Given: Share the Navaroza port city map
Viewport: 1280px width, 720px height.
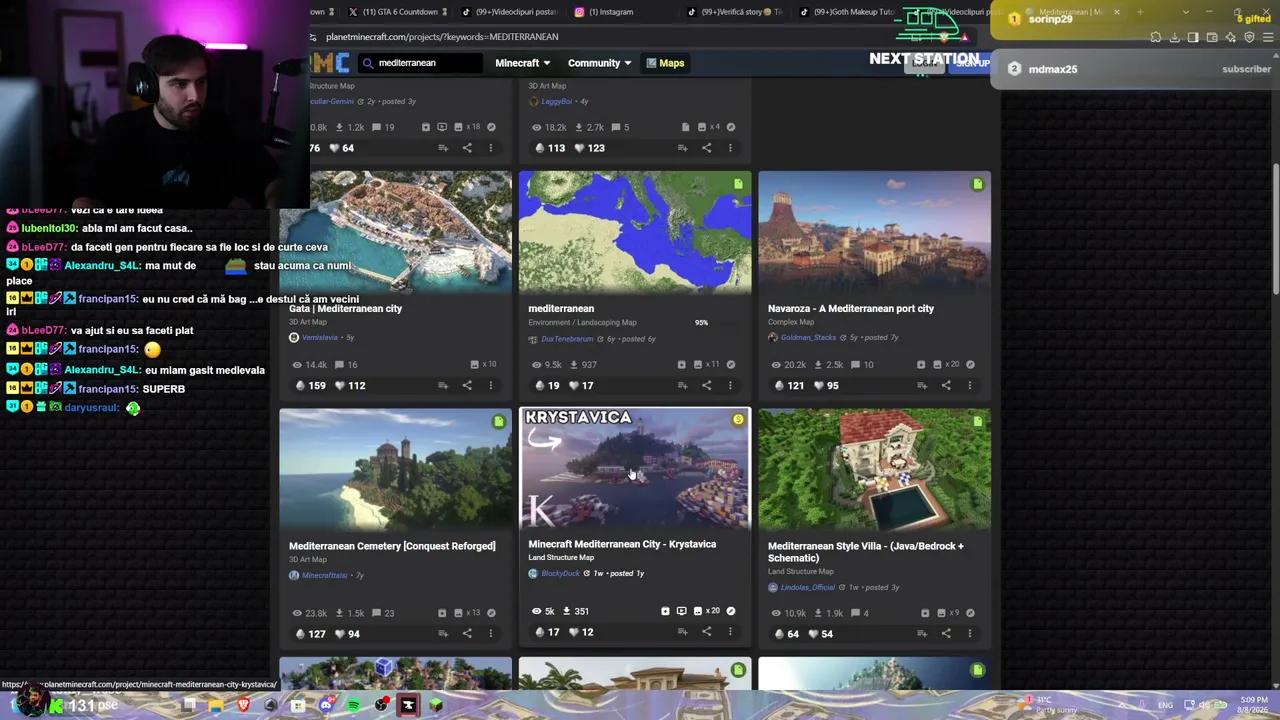Looking at the screenshot, I should [946, 385].
